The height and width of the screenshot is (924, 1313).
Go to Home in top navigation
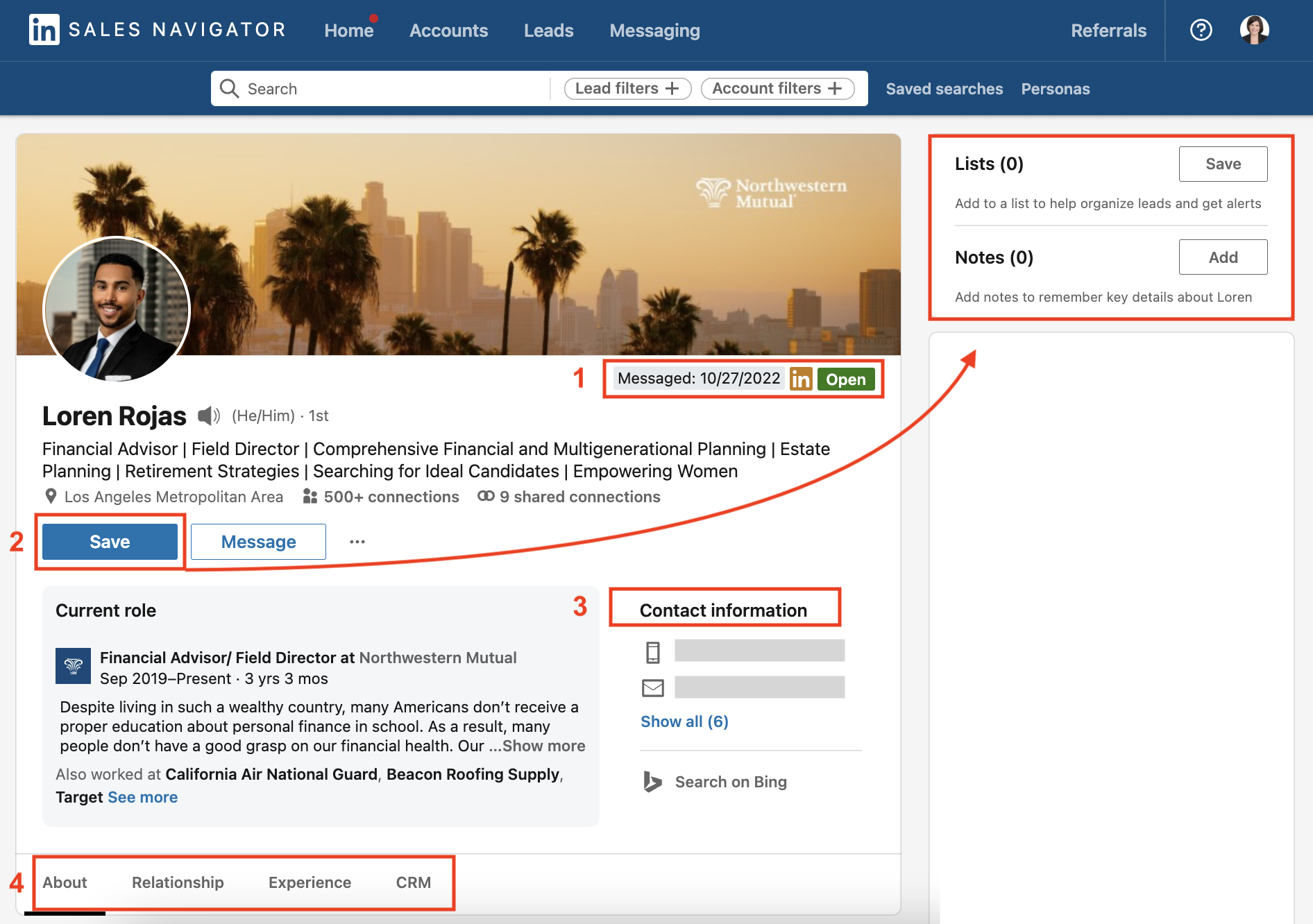click(x=349, y=31)
